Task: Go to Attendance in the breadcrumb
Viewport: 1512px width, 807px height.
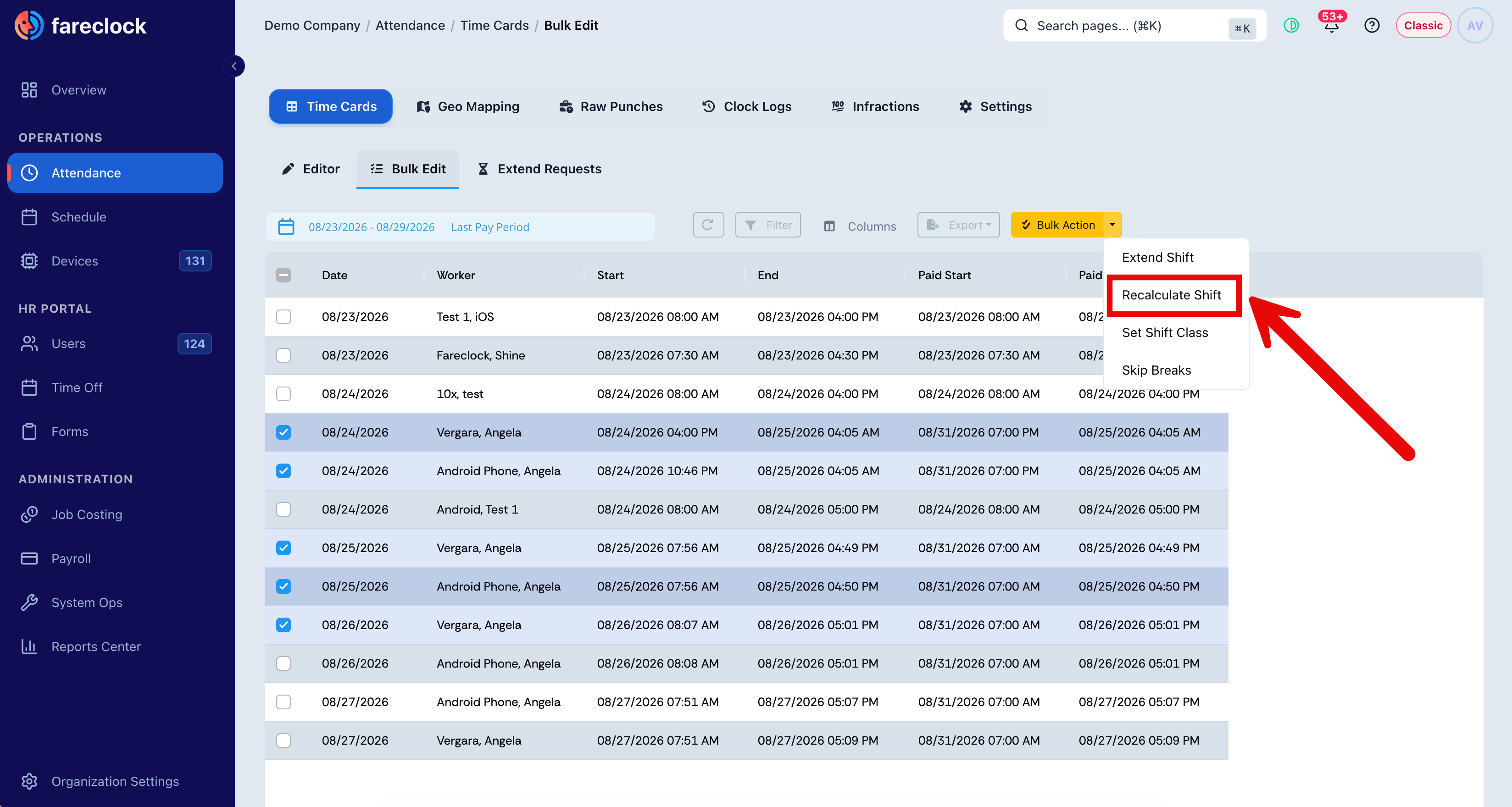Action: pos(410,25)
